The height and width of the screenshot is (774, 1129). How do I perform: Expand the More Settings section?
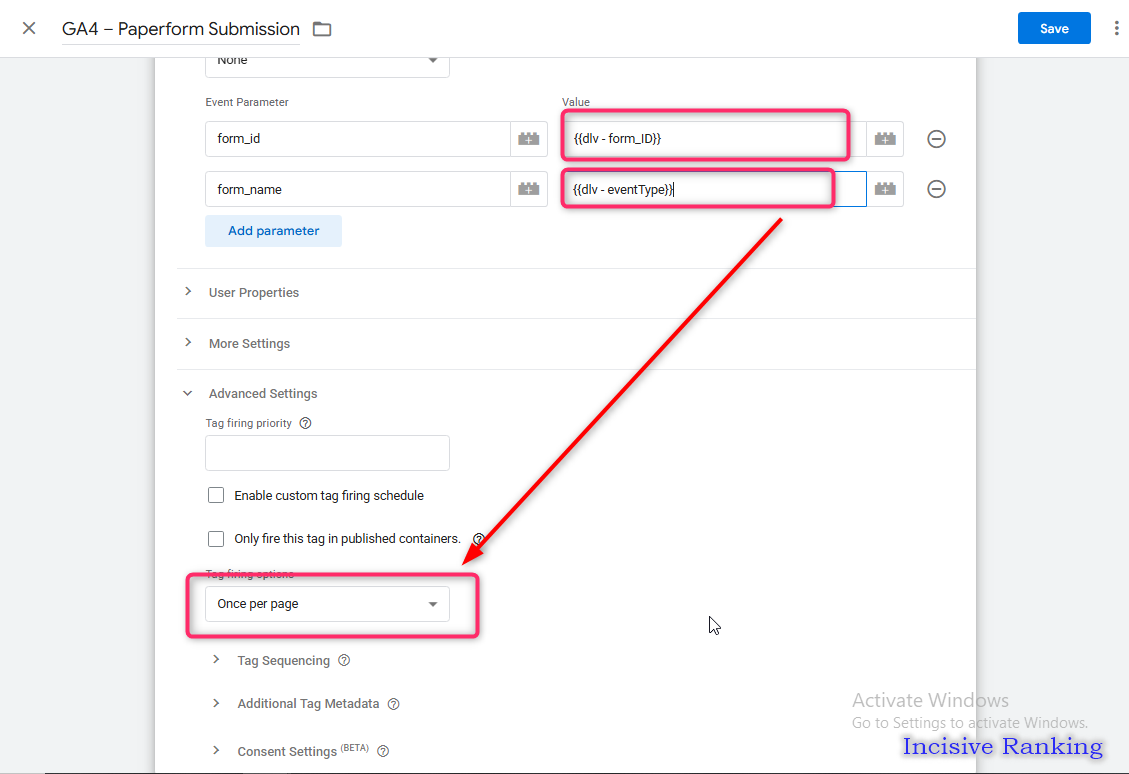pyautogui.click(x=249, y=343)
